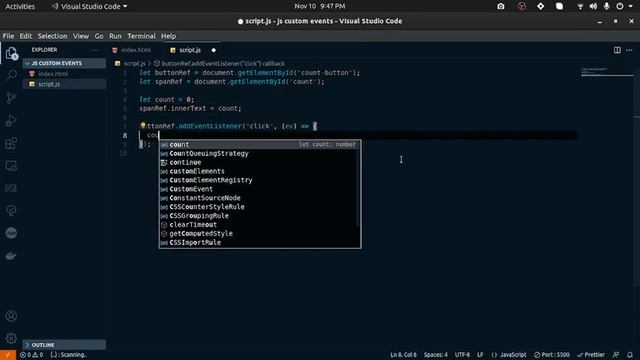Image resolution: width=640 pixels, height=360 pixels.
Task: Open the Terminal menu
Action: click(x=141, y=36)
